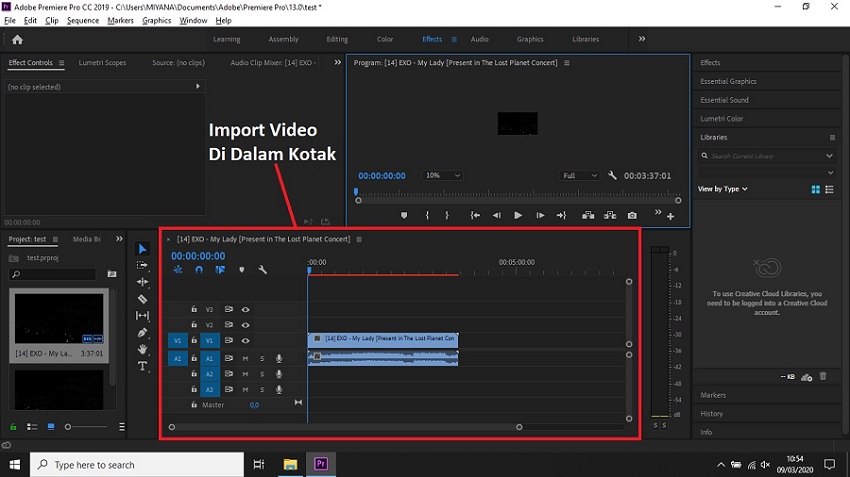Viewport: 850px width, 477px height.
Task: Select the Hand tool
Action: pos(142,349)
